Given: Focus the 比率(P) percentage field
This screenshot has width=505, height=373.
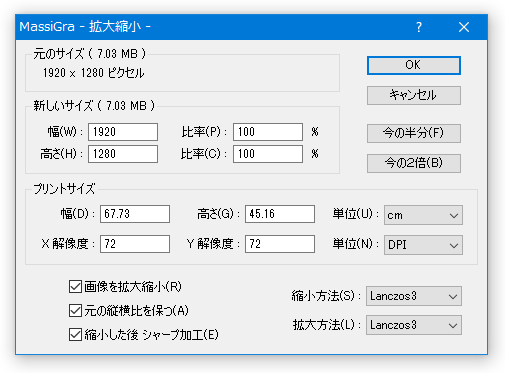Looking at the screenshot, I should [x=268, y=132].
